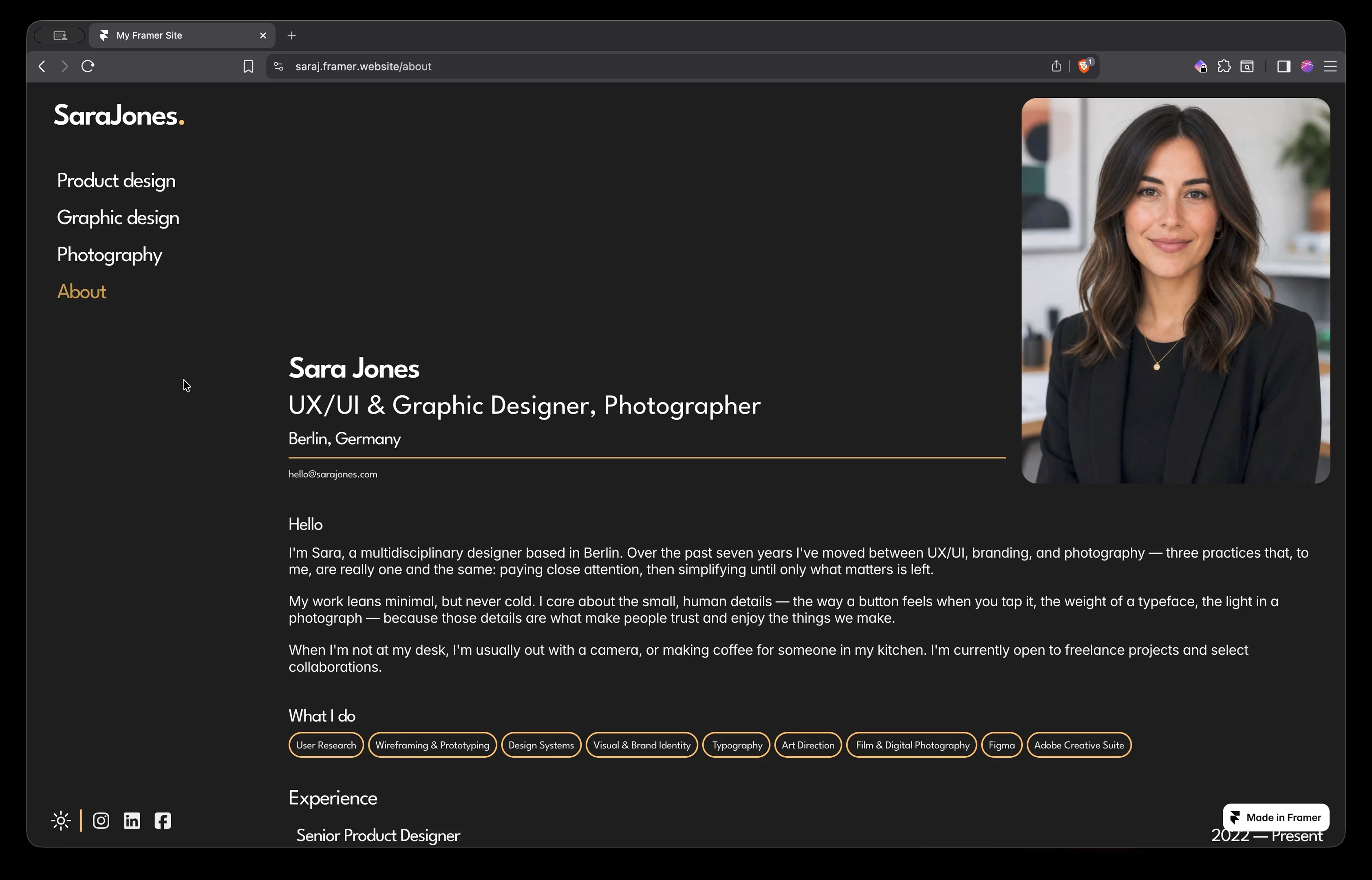Open Sara's Instagram profile

pos(101,821)
